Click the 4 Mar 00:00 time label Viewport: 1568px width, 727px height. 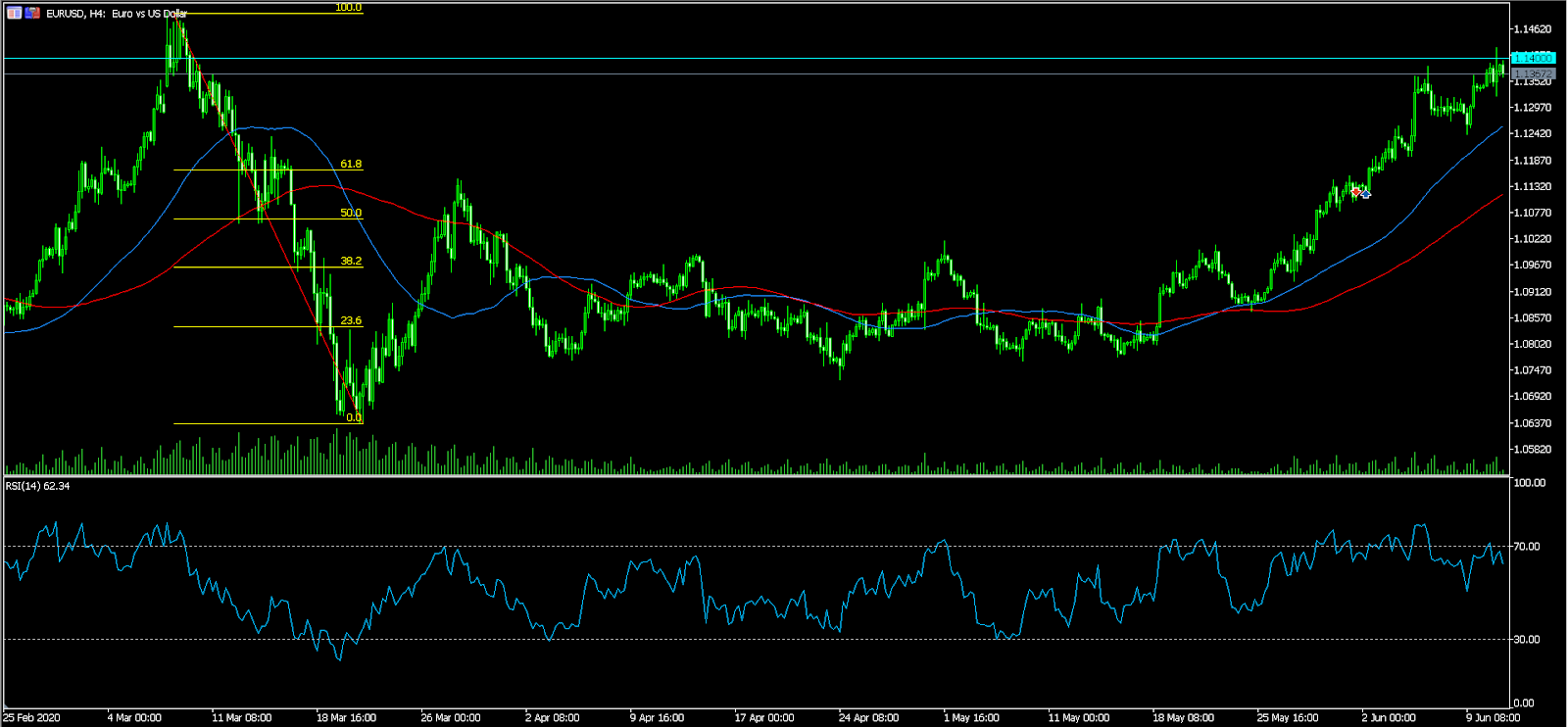pos(134,718)
